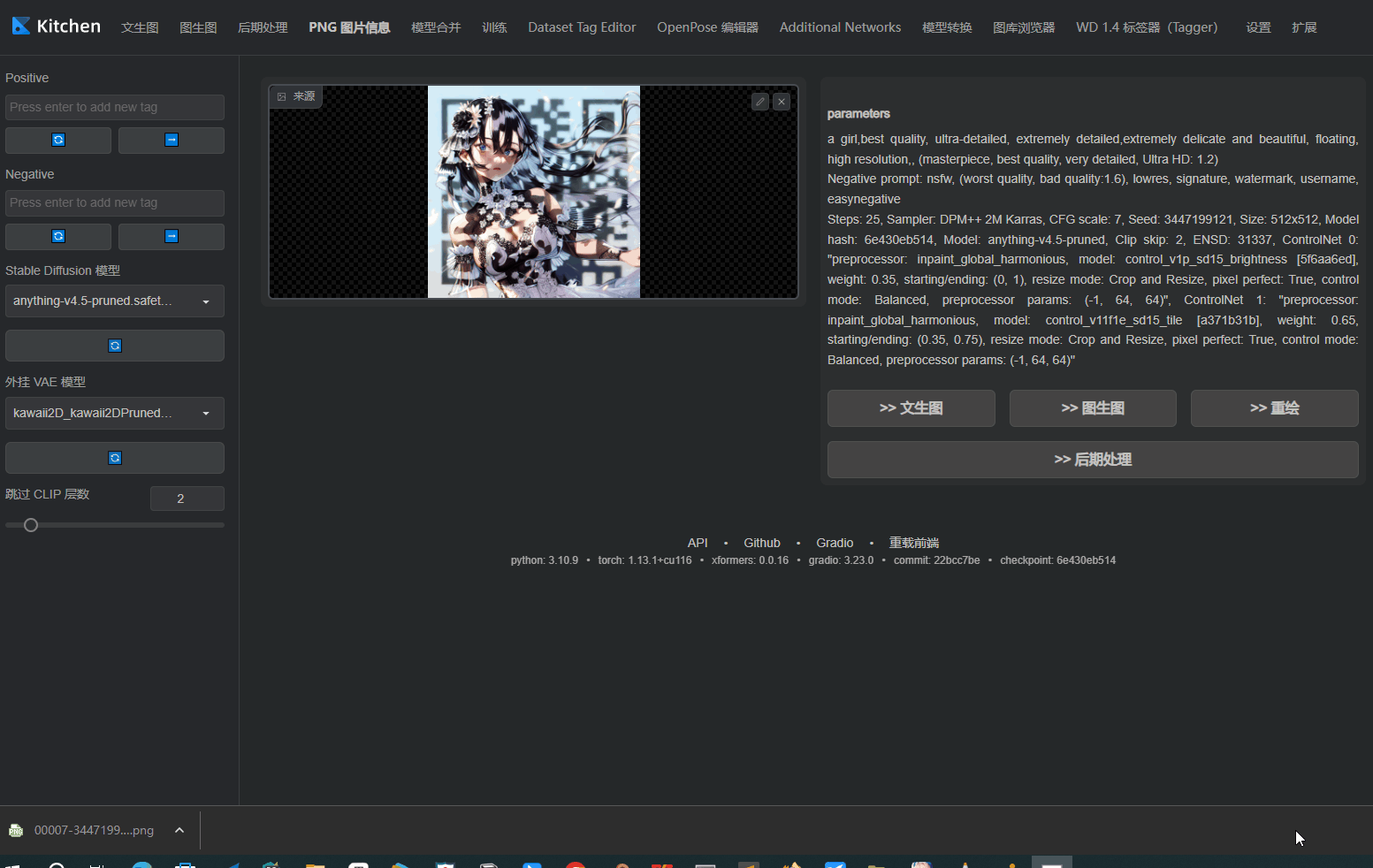This screenshot has width=1373, height=868.
Task: Adjust the 跳过 CLIP 层数 slider
Action: (115, 525)
